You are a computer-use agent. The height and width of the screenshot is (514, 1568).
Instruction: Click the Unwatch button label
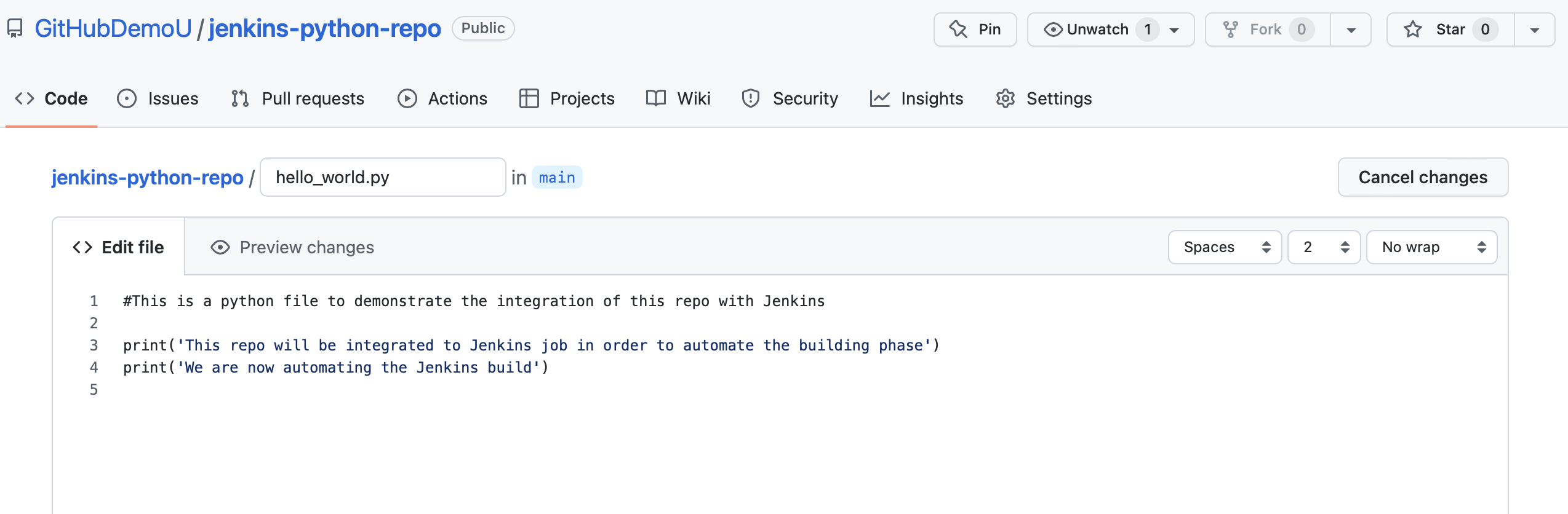pos(1098,29)
